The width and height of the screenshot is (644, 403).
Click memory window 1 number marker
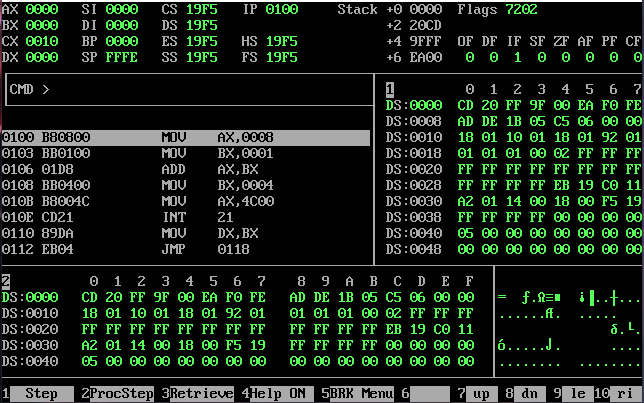390,89
